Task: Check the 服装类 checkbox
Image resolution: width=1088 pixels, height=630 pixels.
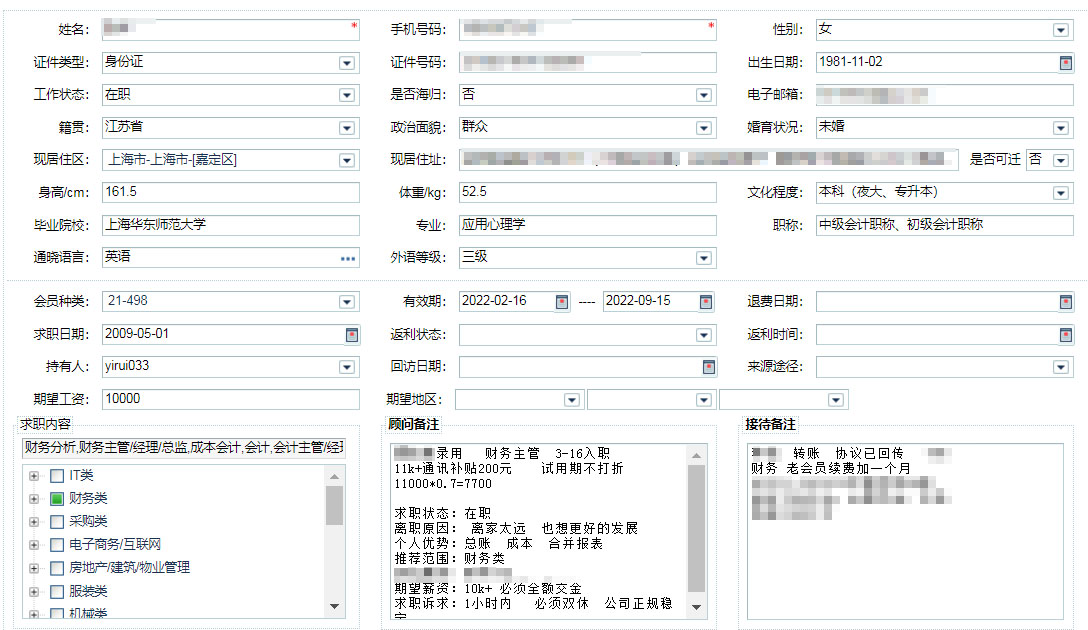Action: [58, 592]
